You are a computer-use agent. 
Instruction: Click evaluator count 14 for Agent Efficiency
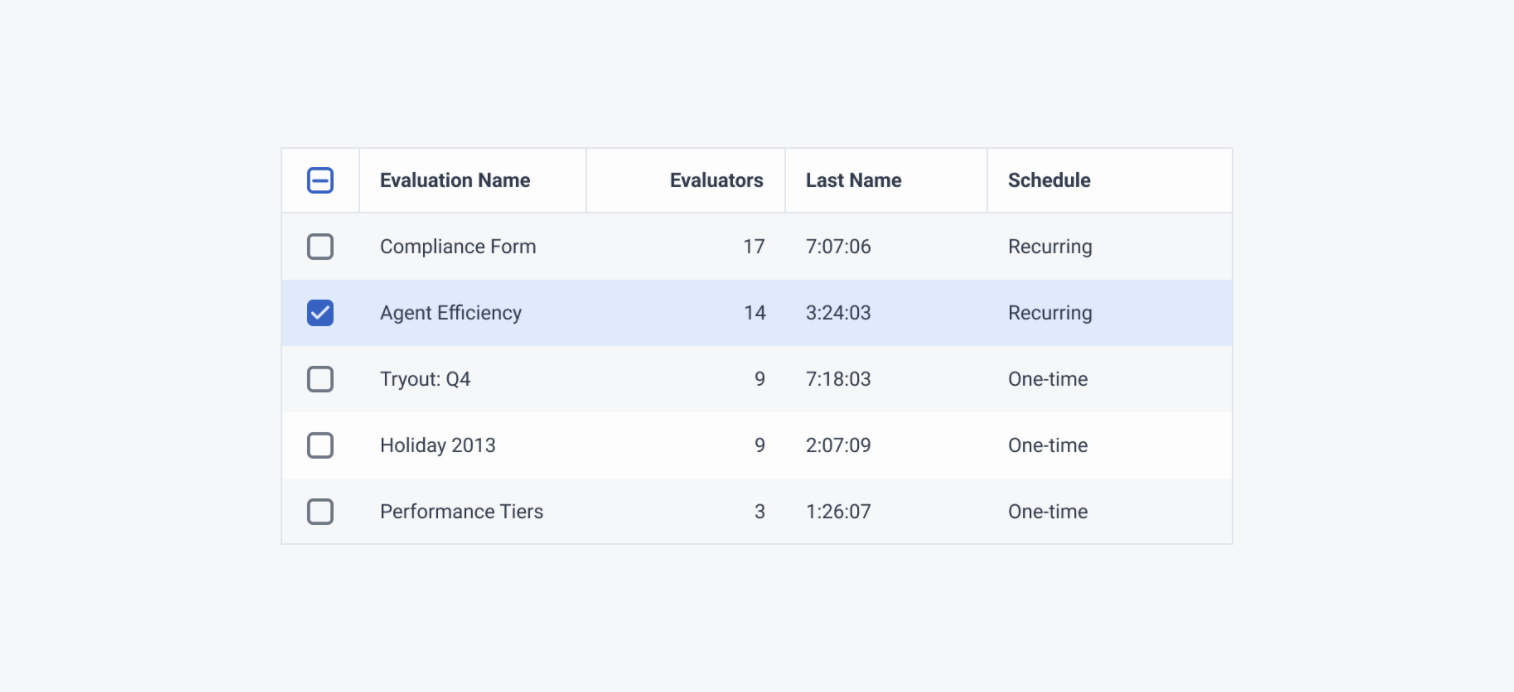point(754,313)
